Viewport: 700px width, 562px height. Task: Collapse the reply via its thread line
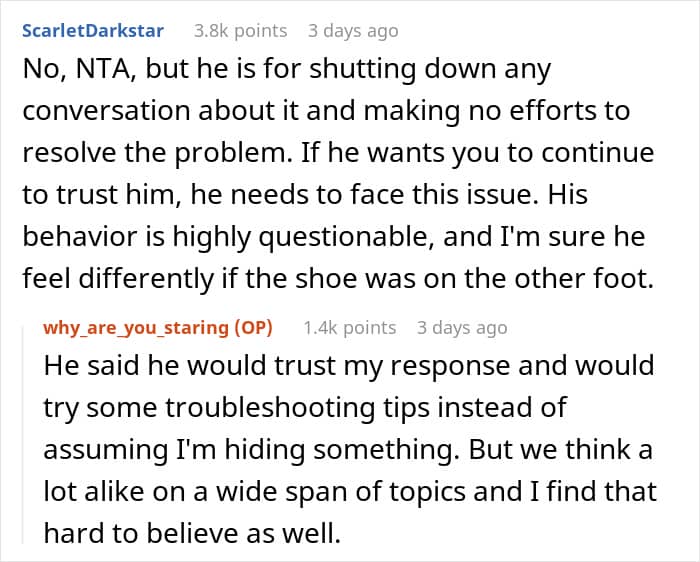(28, 430)
